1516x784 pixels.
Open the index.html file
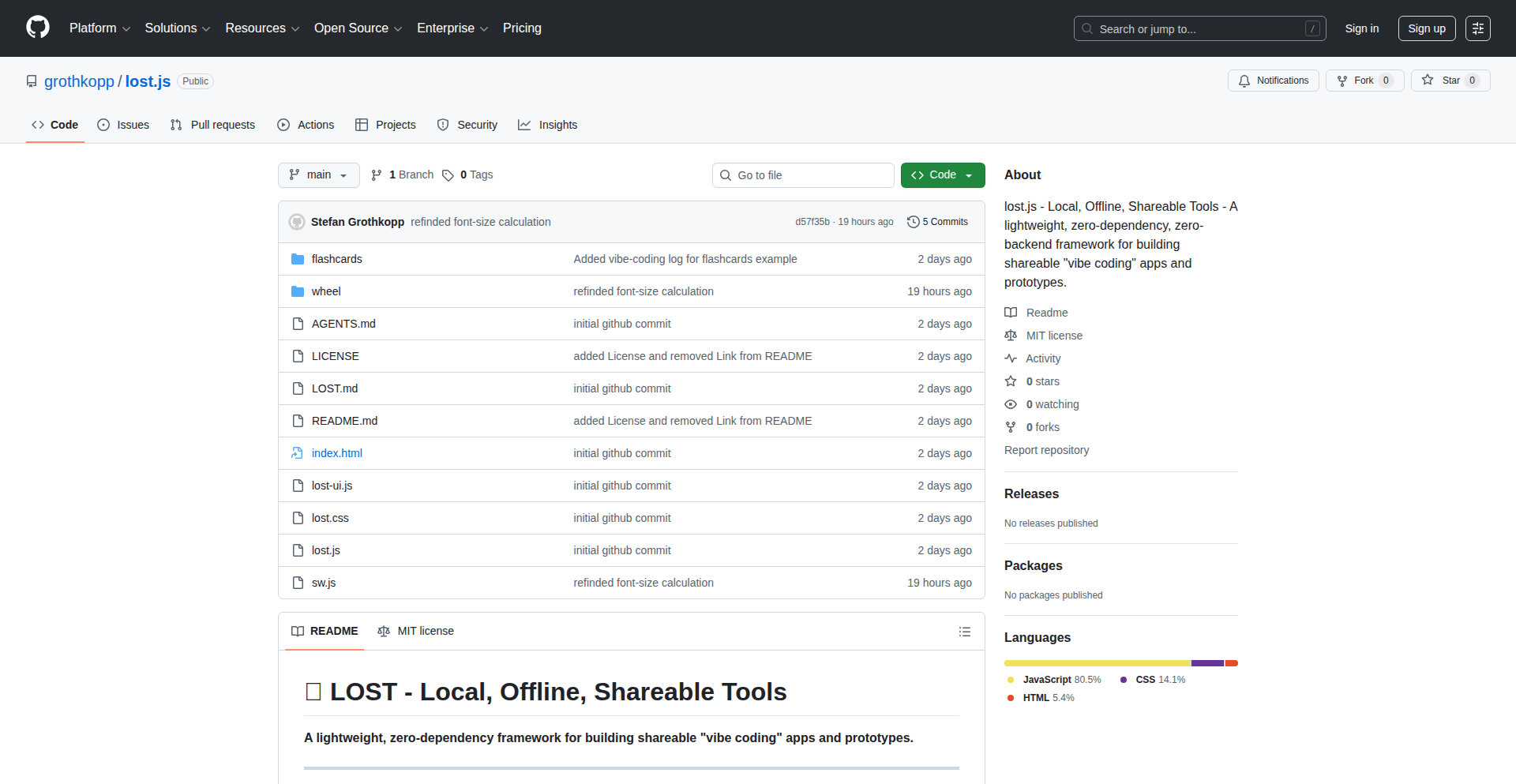[x=336, y=453]
